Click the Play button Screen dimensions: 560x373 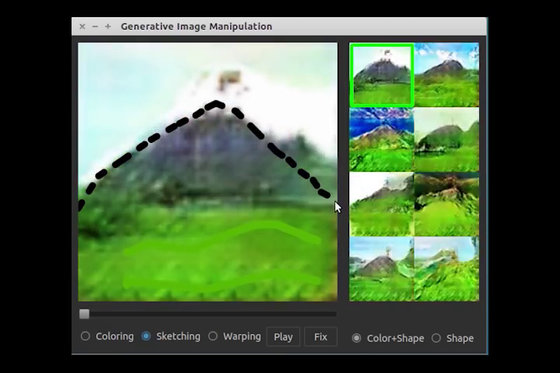(283, 337)
